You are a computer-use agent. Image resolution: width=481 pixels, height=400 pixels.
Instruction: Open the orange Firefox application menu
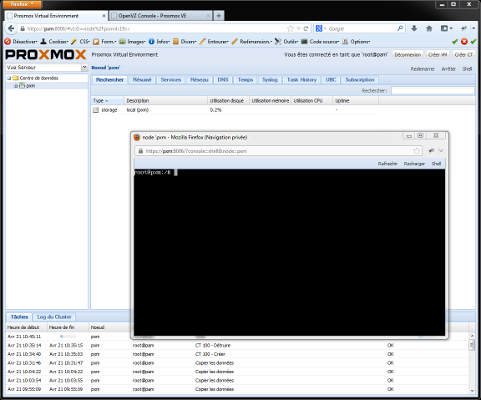click(22, 4)
